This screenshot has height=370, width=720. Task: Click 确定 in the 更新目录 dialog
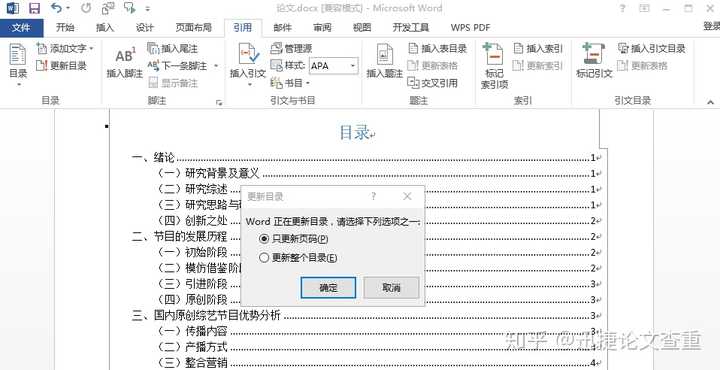pyautogui.click(x=328, y=287)
